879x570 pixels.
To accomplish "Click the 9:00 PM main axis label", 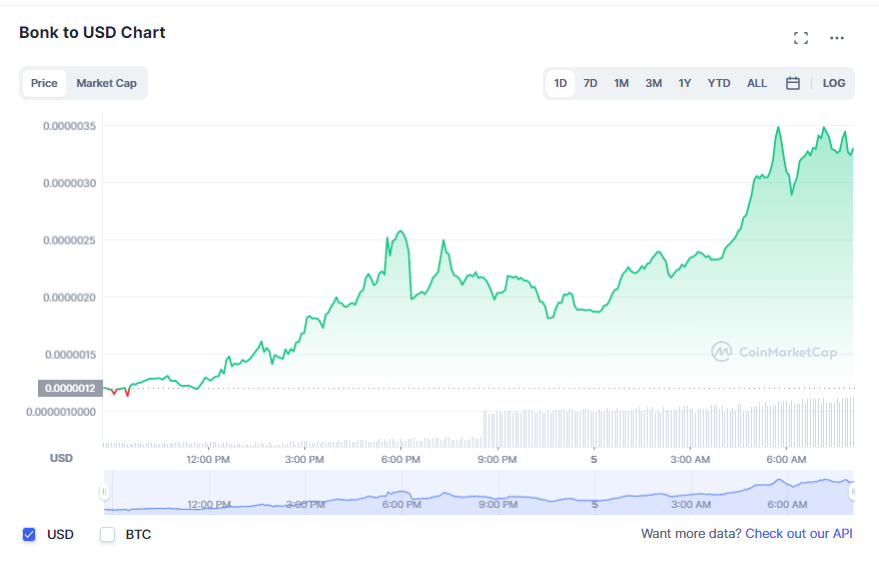I will click(497, 460).
